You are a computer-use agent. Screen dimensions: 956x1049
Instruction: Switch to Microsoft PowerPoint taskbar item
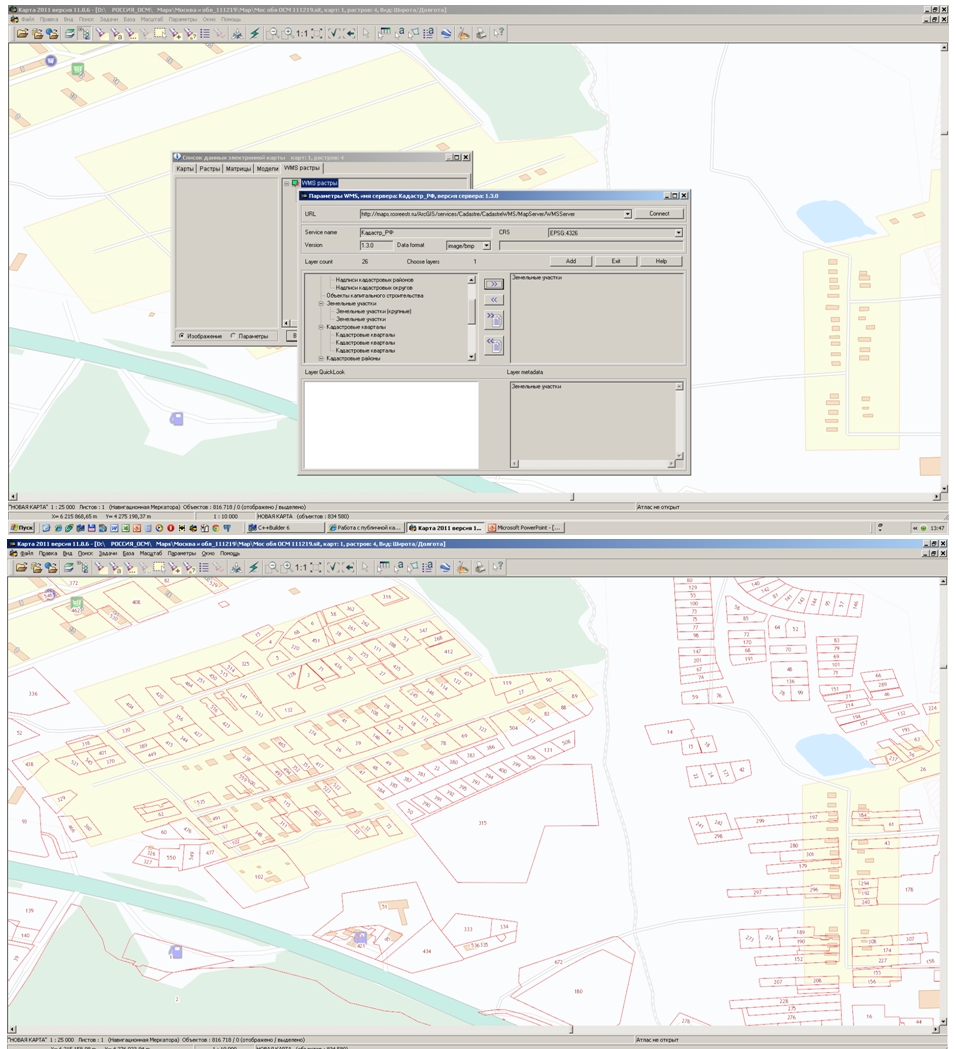pos(525,528)
